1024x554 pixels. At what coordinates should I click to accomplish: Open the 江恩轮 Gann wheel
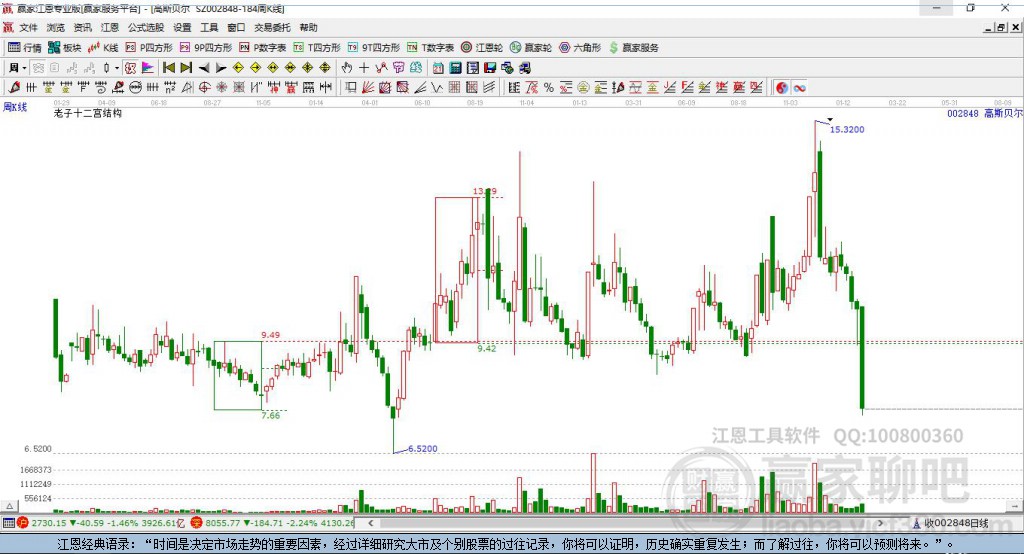tap(482, 48)
